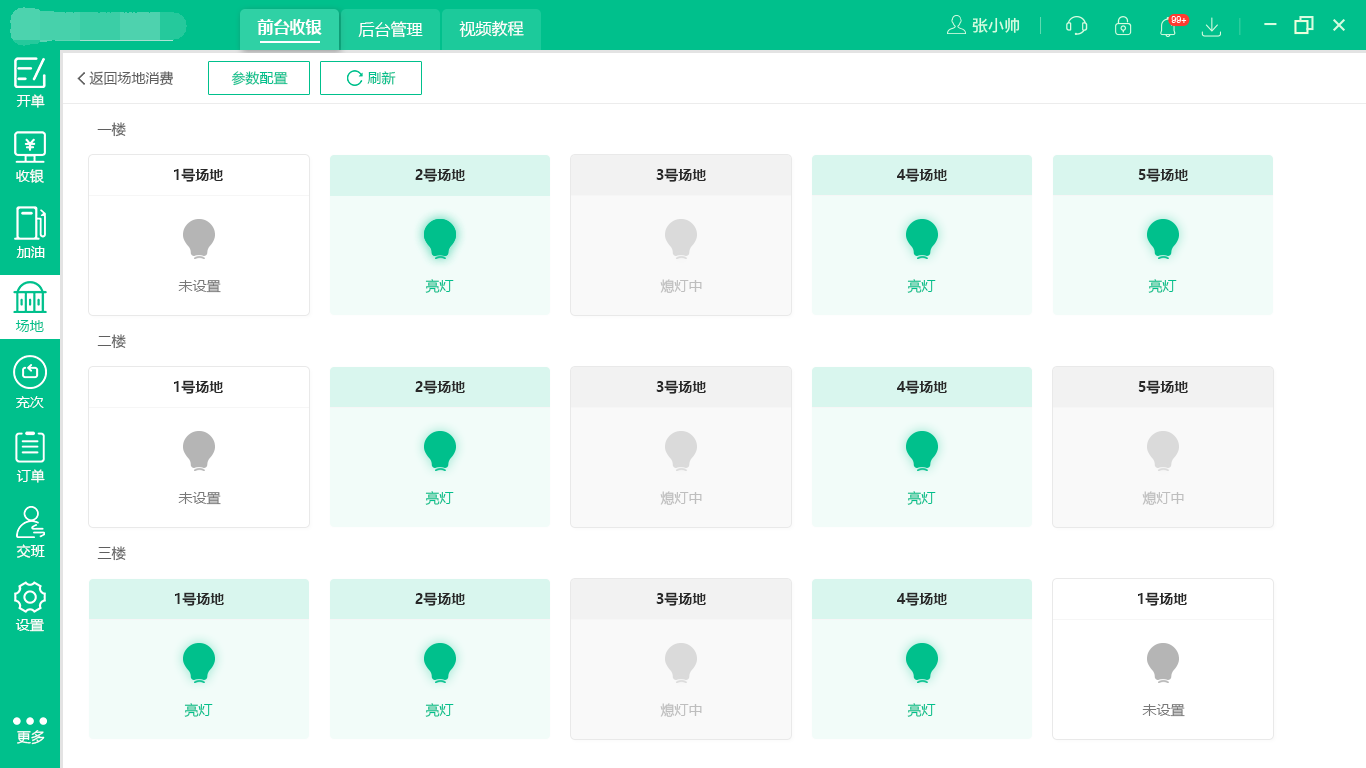Toggle light bulb of 一楼 2号场地

(440, 240)
